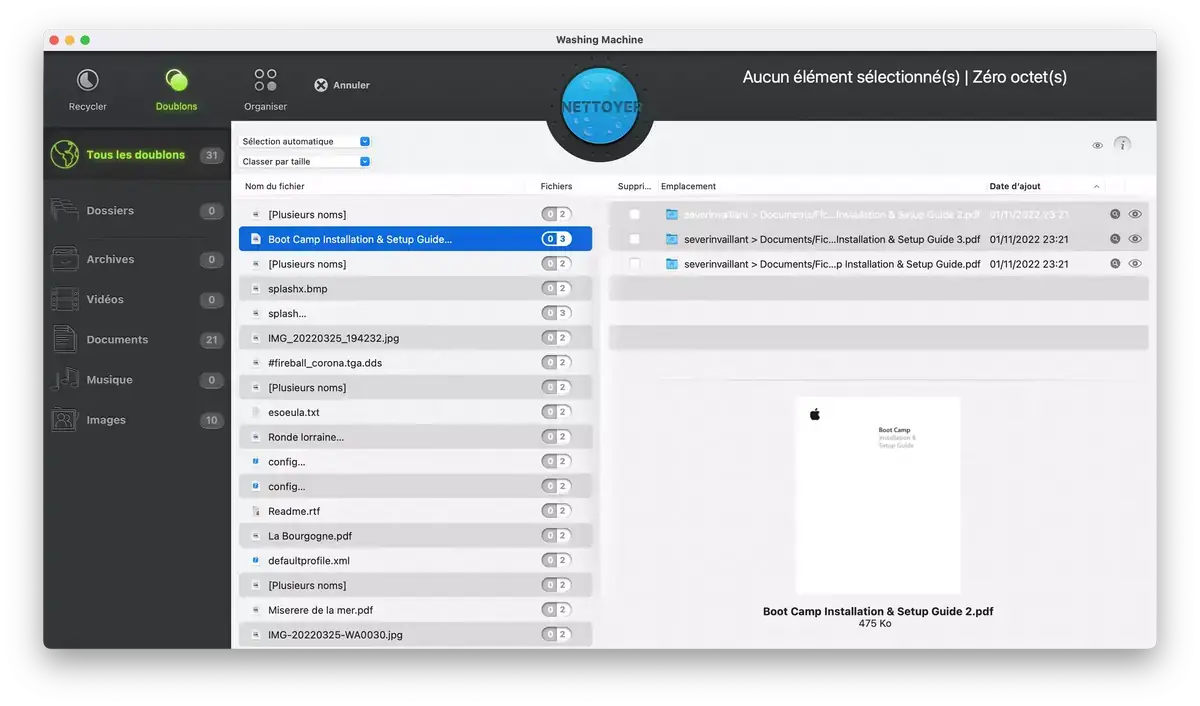
Task: Open the Images category icon
Action: 65,420
